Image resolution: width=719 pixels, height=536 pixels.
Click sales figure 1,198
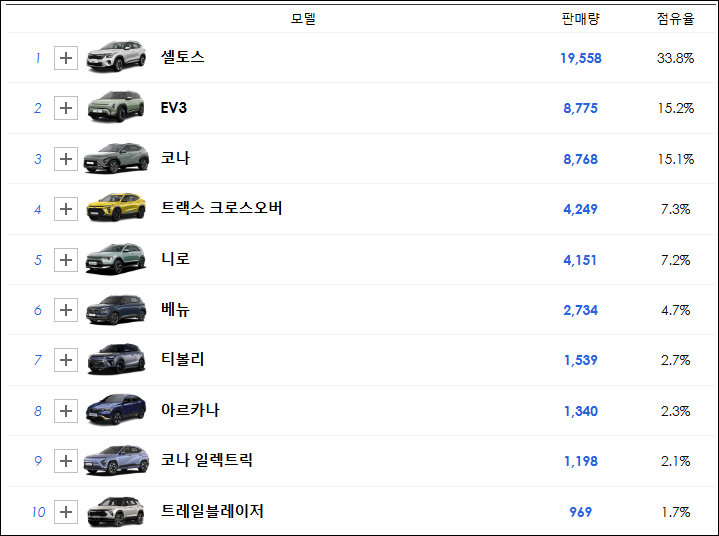pyautogui.click(x=581, y=461)
